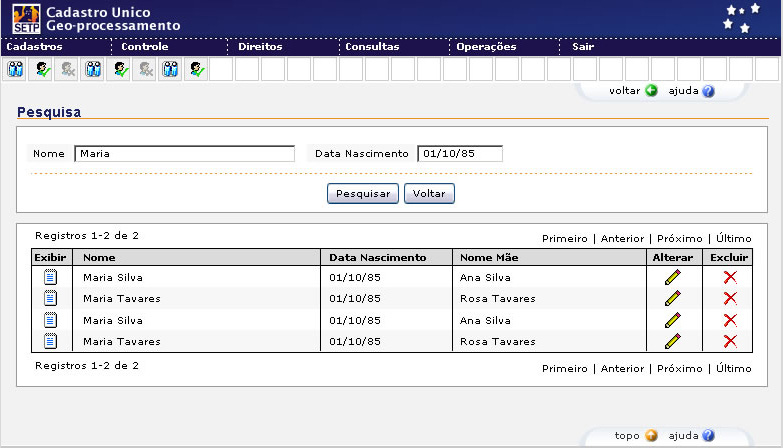Select Sair from the menu bar
This screenshot has height=448, width=783.
click(x=583, y=47)
